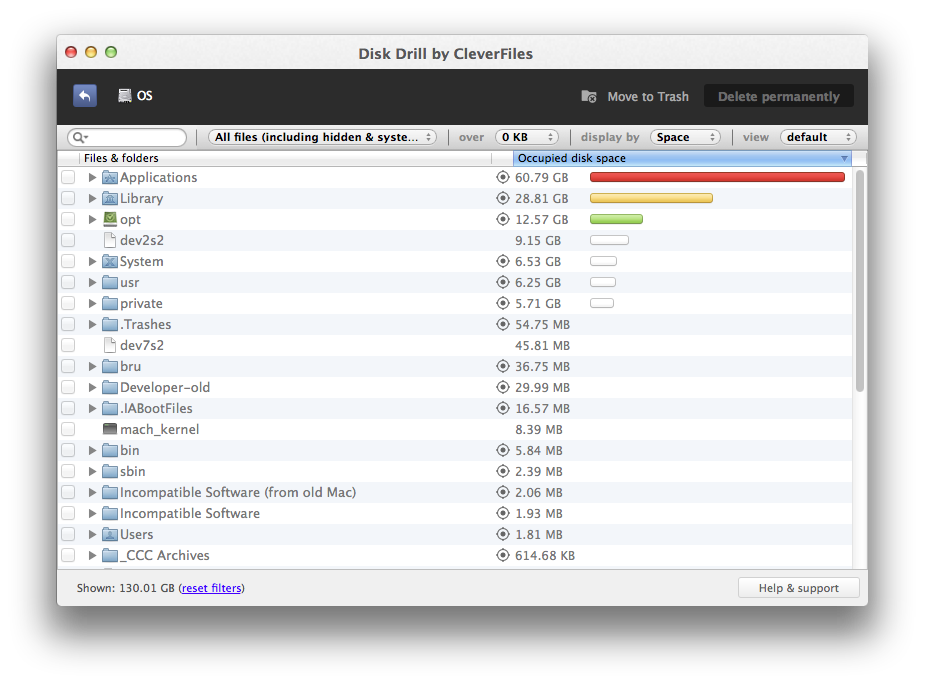
Task: Expand the Library folder
Action: [x=92, y=198]
